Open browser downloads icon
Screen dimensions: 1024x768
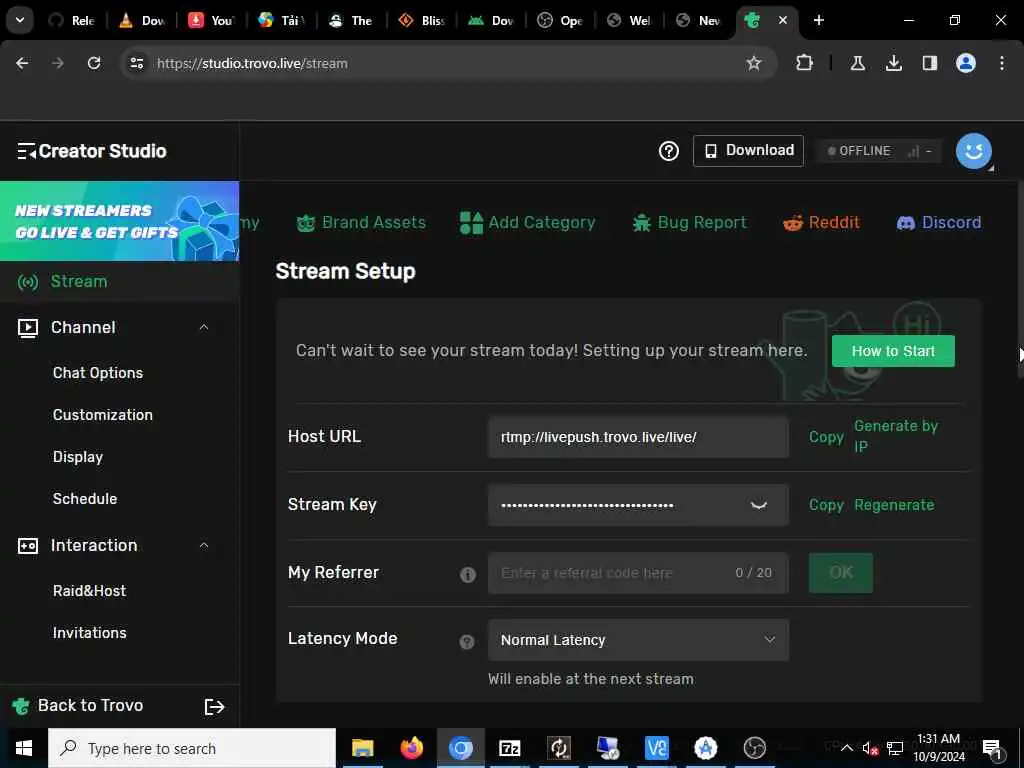(x=893, y=63)
